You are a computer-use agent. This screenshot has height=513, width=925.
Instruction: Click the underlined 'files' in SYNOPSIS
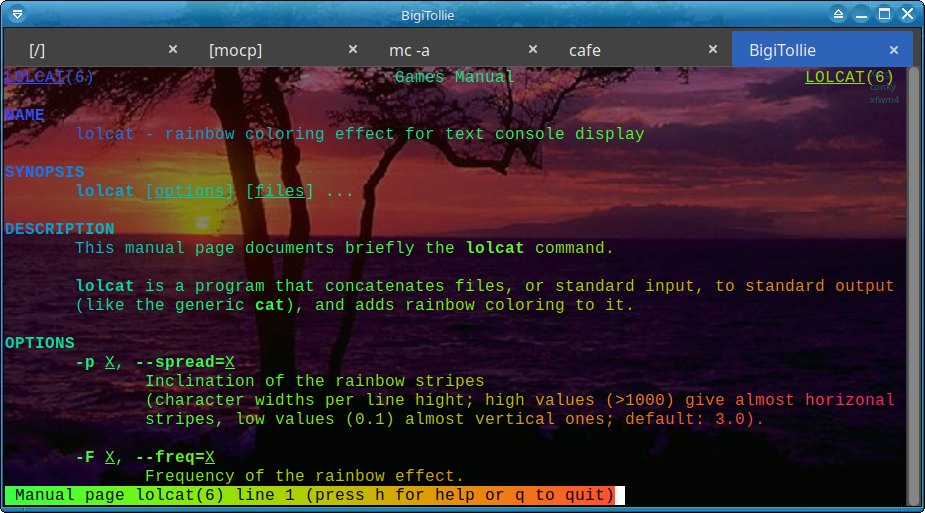click(x=279, y=191)
